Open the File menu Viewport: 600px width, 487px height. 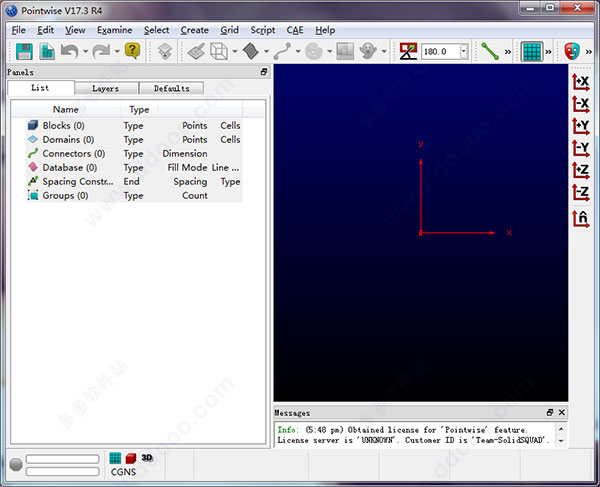tap(18, 30)
